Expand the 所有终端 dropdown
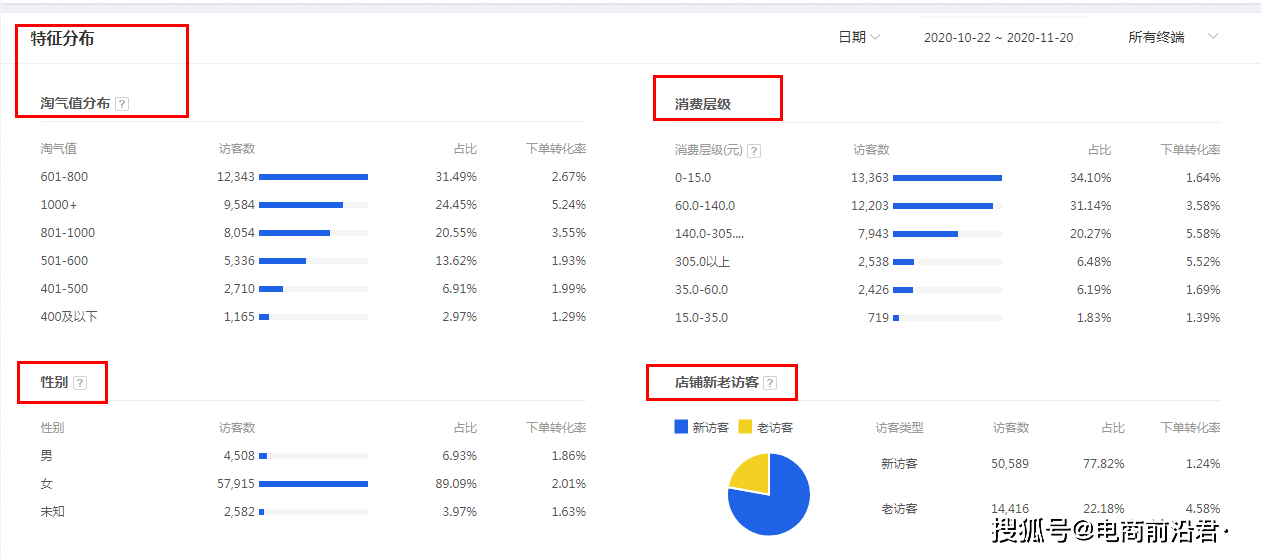The height and width of the screenshot is (558, 1261). [x=1172, y=37]
